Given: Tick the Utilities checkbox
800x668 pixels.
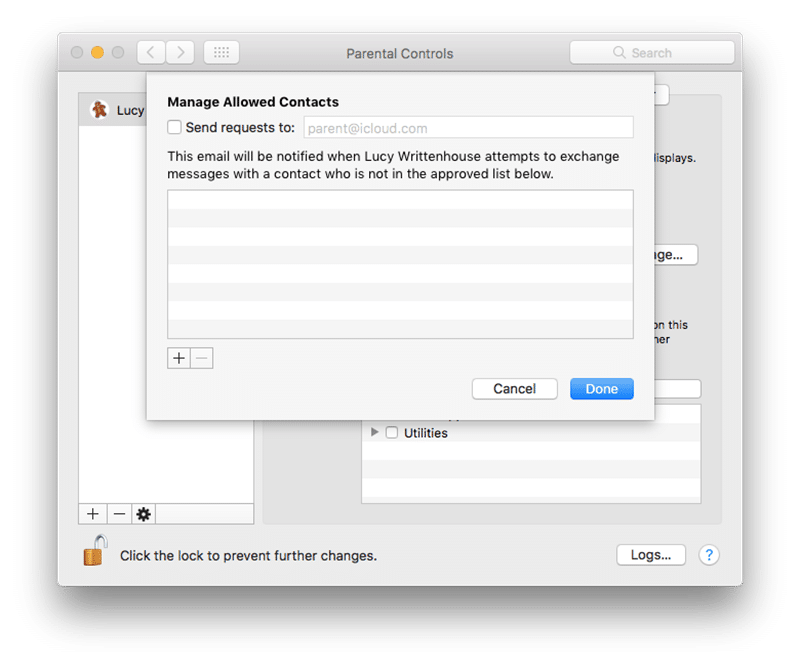Looking at the screenshot, I should point(392,433).
